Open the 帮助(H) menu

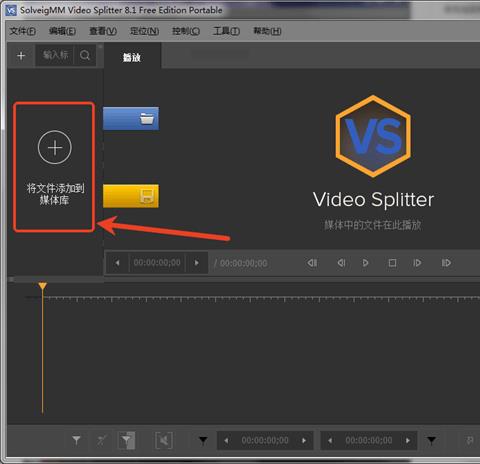click(267, 31)
